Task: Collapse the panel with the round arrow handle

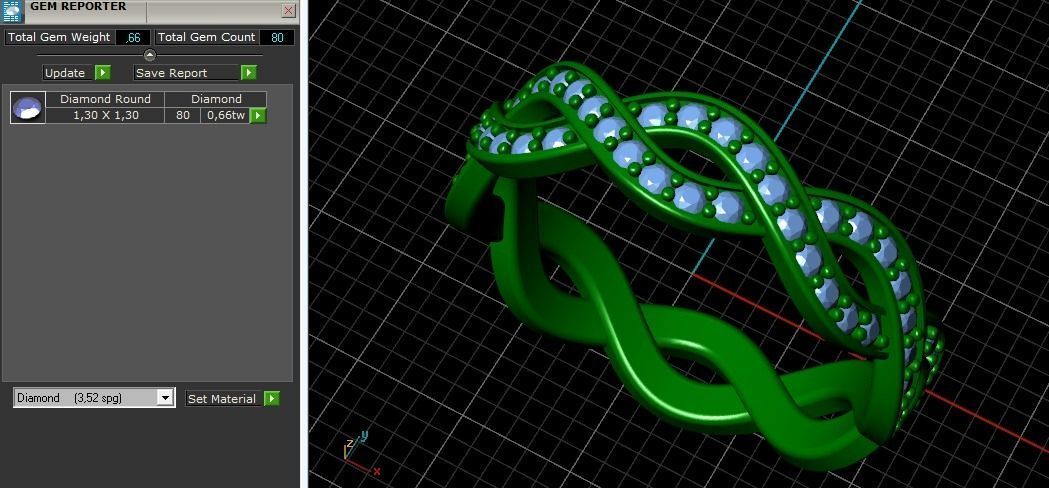Action: (x=150, y=55)
